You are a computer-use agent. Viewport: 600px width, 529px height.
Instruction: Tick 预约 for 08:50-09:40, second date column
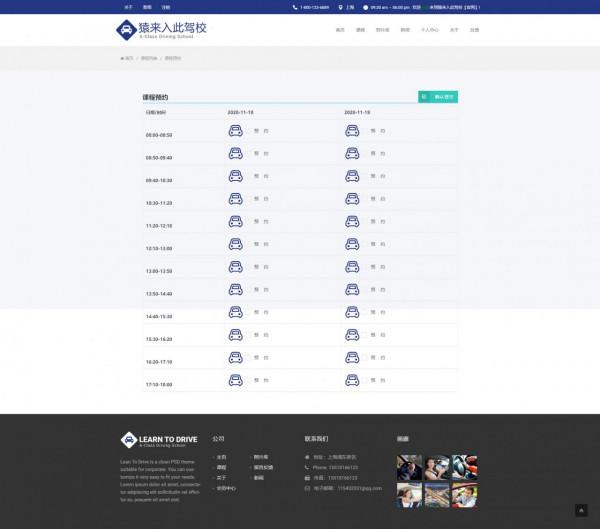click(365, 153)
